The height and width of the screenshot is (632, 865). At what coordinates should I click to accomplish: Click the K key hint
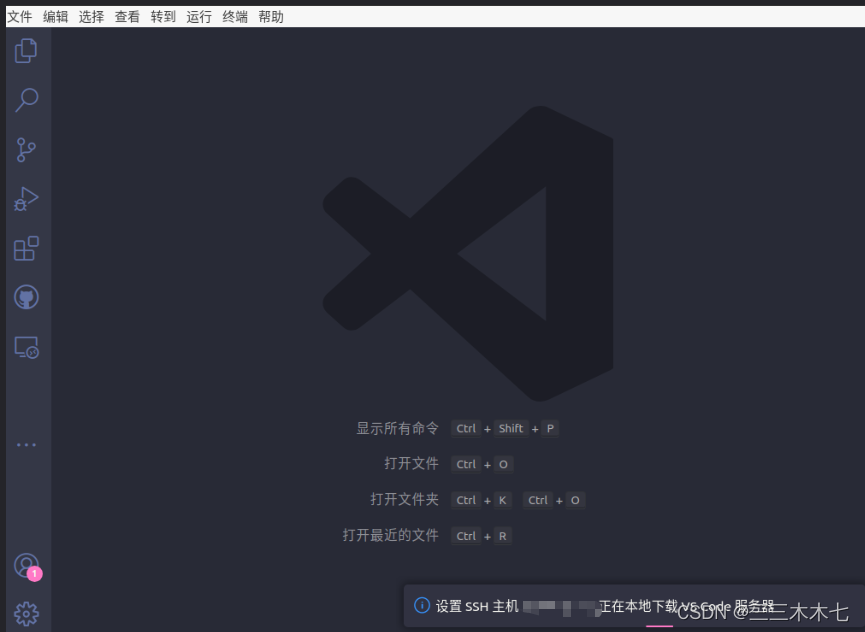[503, 500]
